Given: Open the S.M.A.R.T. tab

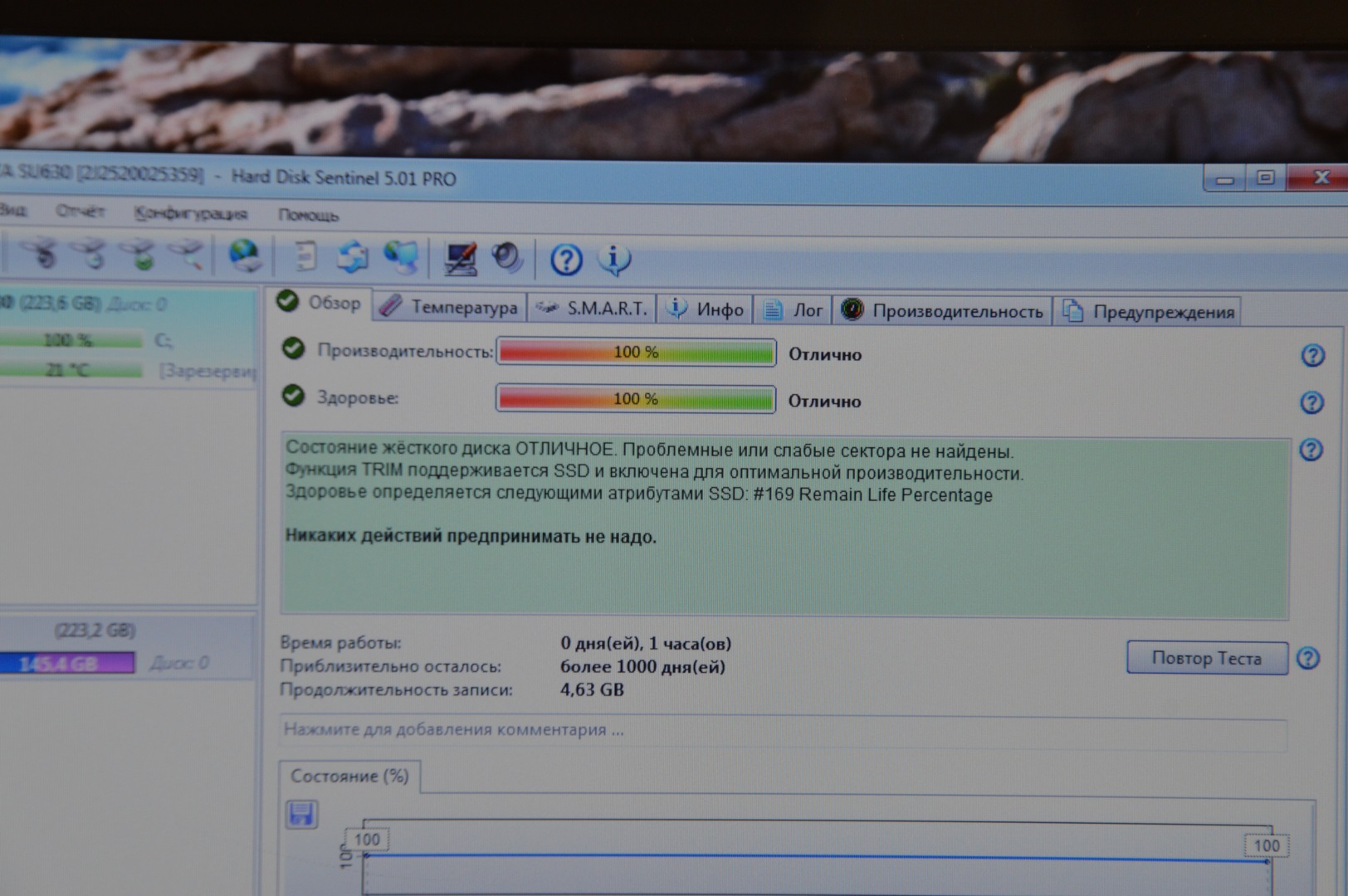Looking at the screenshot, I should [x=593, y=309].
